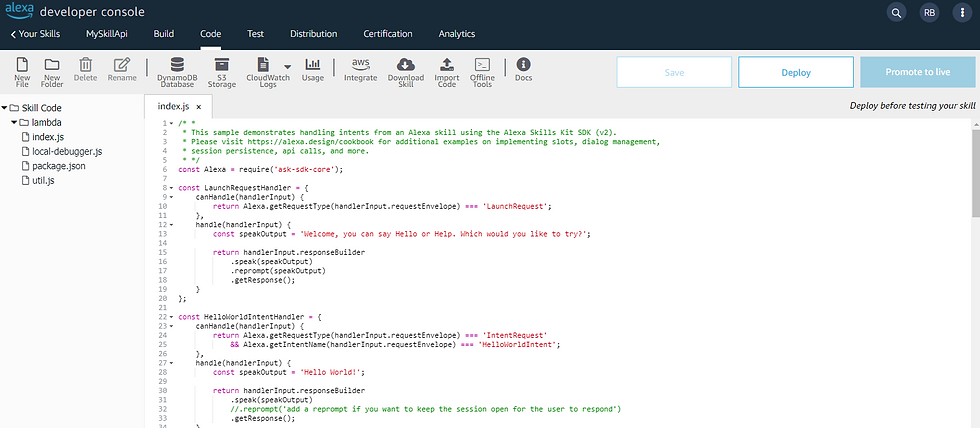Image resolution: width=980 pixels, height=428 pixels.
Task: Open the Distribution tab
Action: [314, 34]
